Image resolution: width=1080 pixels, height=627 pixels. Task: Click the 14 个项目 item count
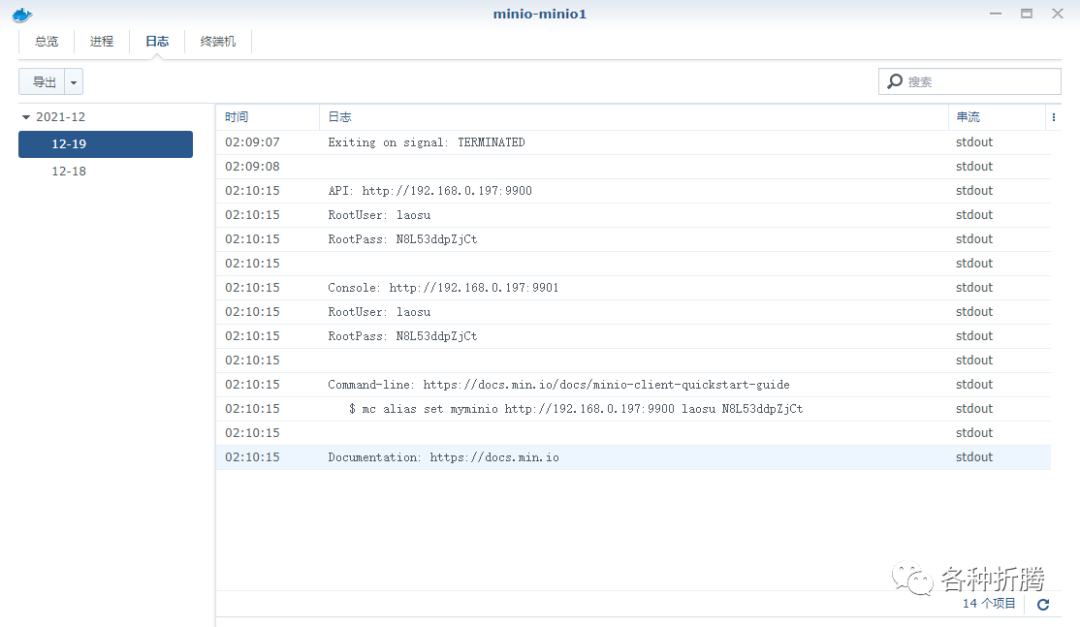pos(988,604)
